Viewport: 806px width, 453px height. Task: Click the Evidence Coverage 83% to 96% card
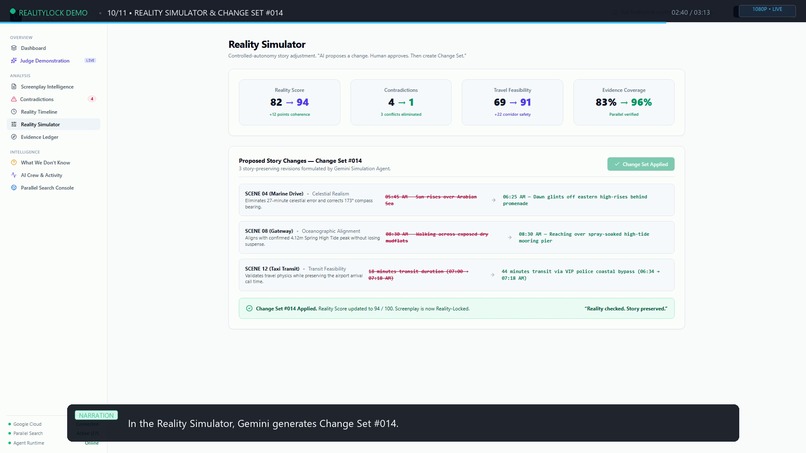[x=624, y=102]
